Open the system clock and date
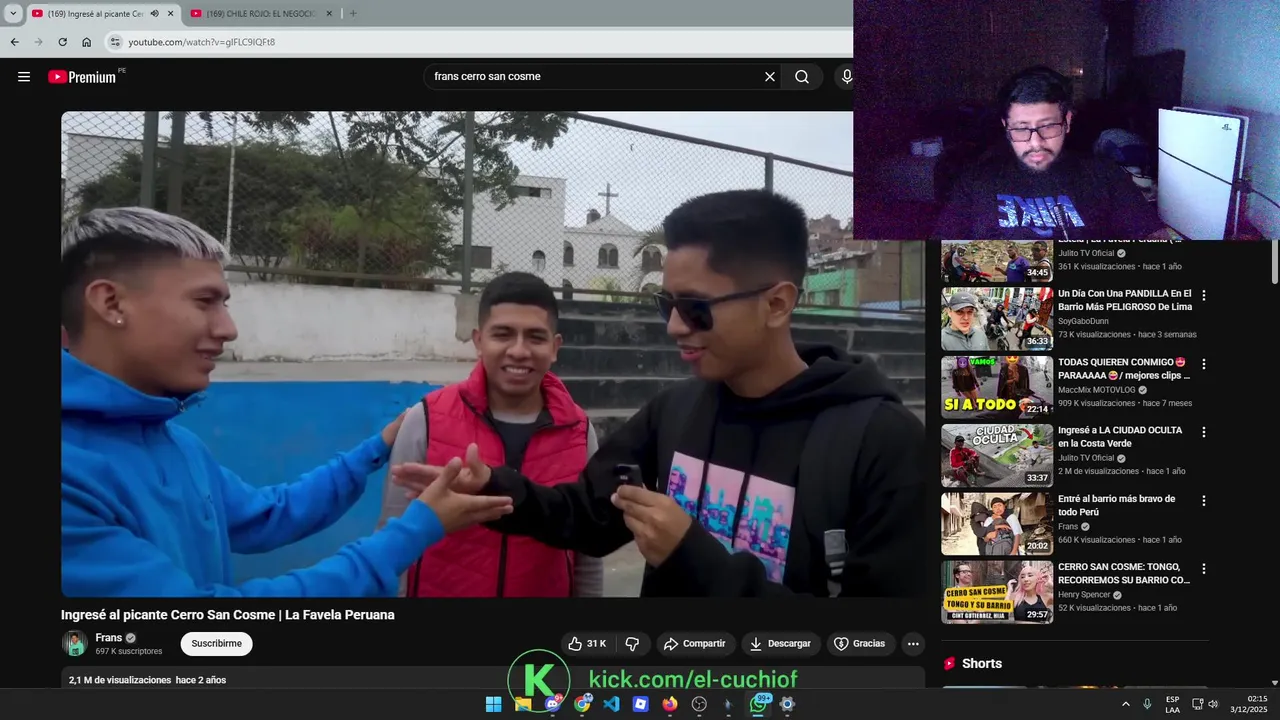The image size is (1280, 720). point(1249,704)
